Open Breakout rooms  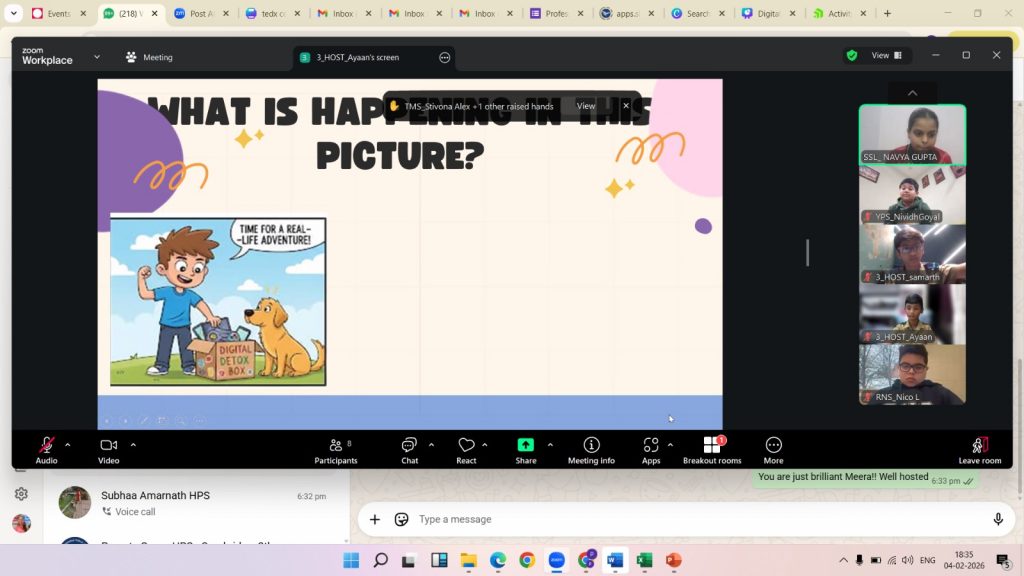[x=712, y=449]
